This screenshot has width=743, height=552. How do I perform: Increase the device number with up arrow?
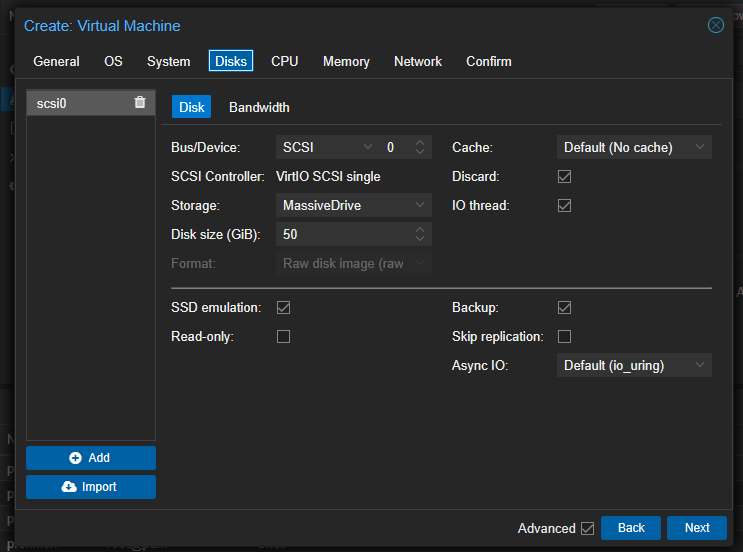pyautogui.click(x=420, y=143)
